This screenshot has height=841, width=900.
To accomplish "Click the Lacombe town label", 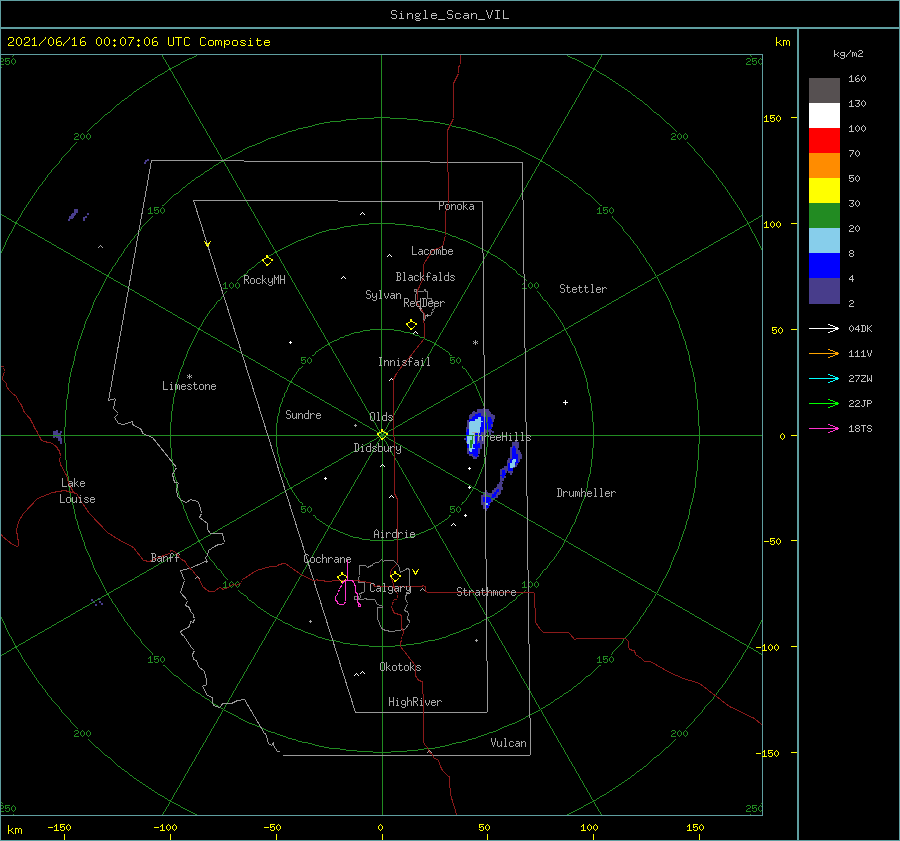I will click(x=432, y=251).
